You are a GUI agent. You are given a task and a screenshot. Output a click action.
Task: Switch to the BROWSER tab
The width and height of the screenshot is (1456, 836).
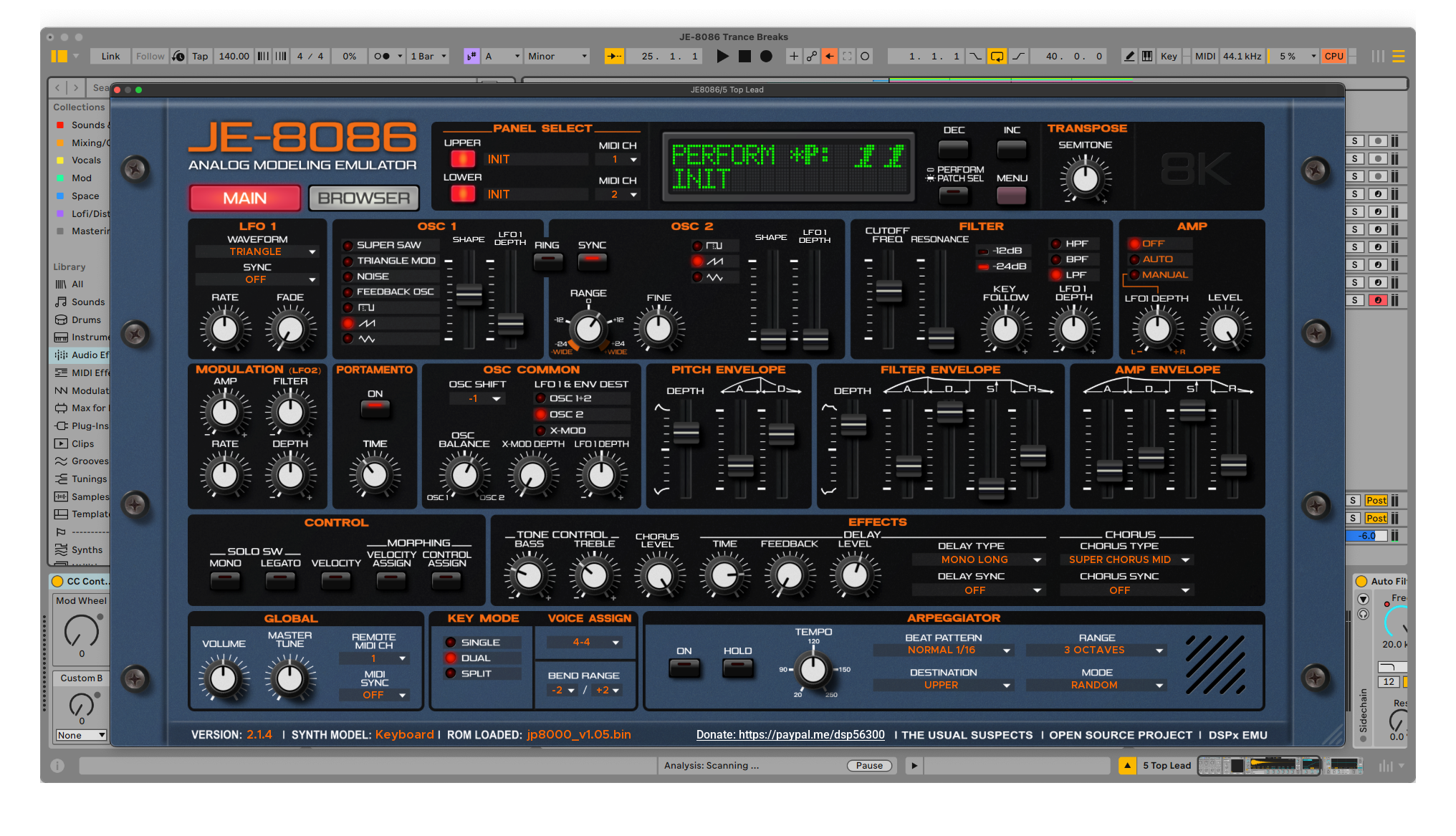click(x=363, y=198)
